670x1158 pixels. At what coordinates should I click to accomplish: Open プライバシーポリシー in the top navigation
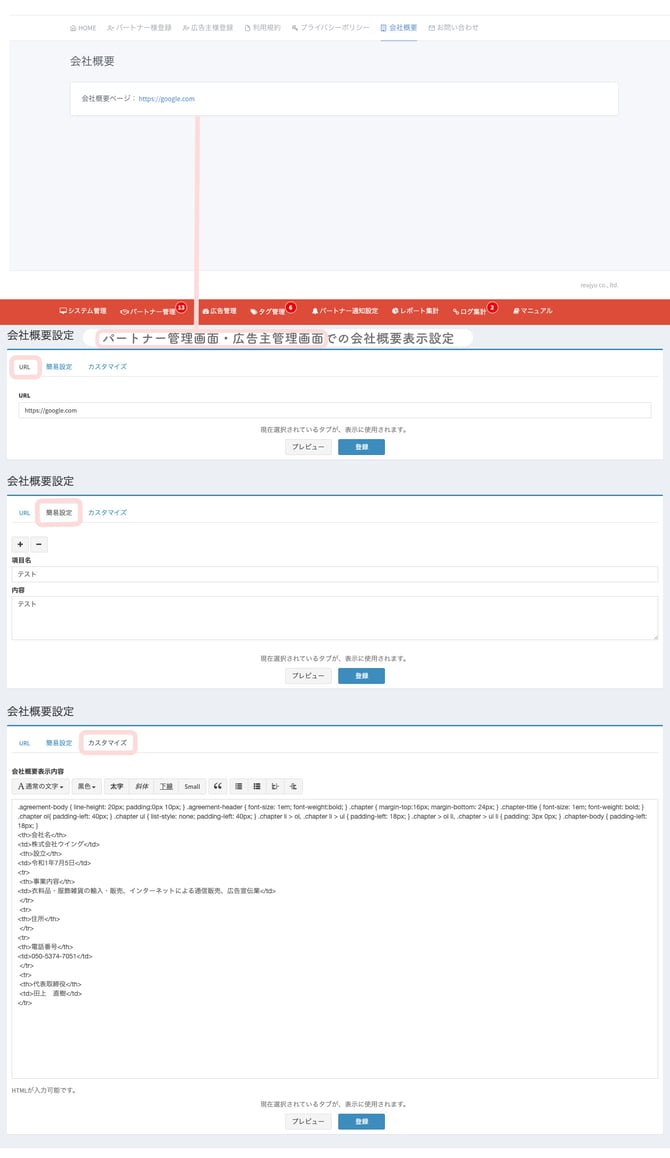tap(330, 27)
